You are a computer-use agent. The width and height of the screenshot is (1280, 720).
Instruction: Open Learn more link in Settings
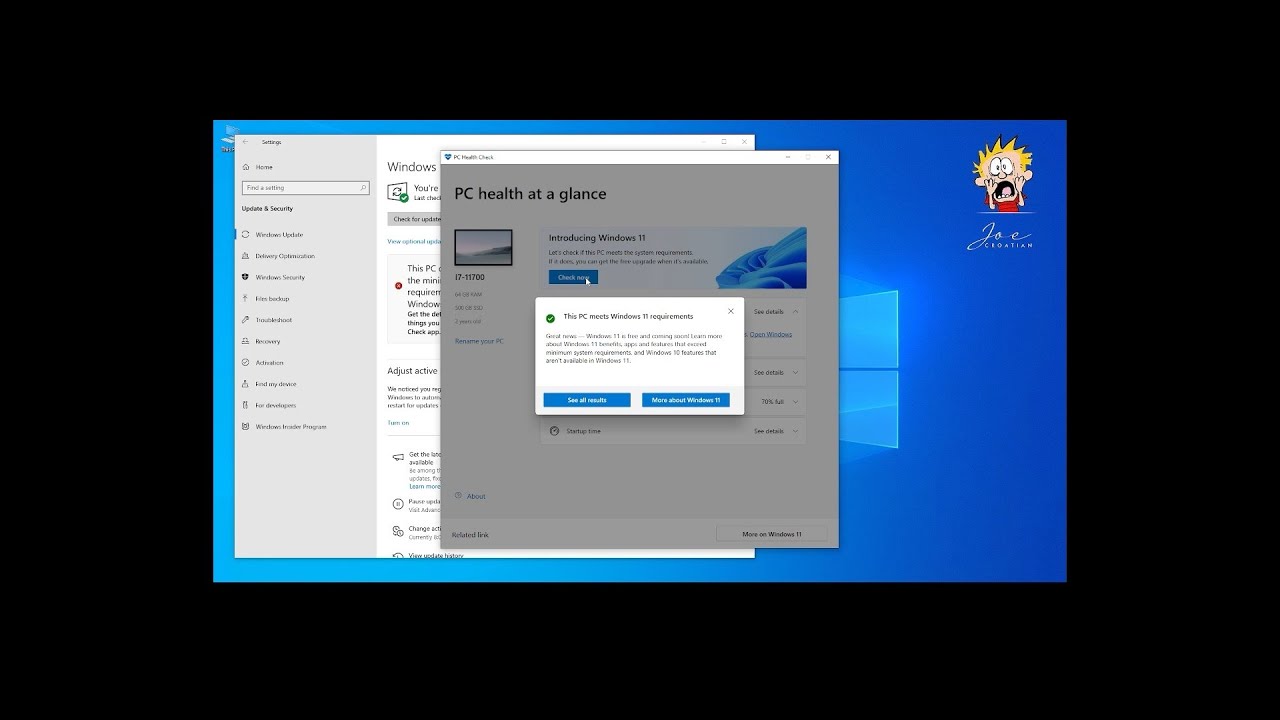[x=424, y=486]
